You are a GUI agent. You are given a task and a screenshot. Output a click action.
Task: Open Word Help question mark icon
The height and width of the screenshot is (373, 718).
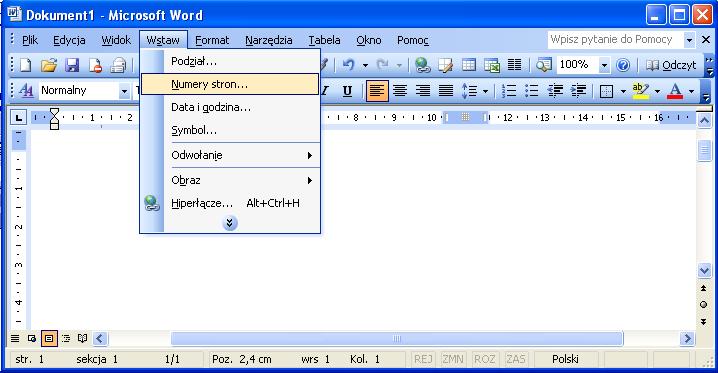pyautogui.click(x=623, y=65)
